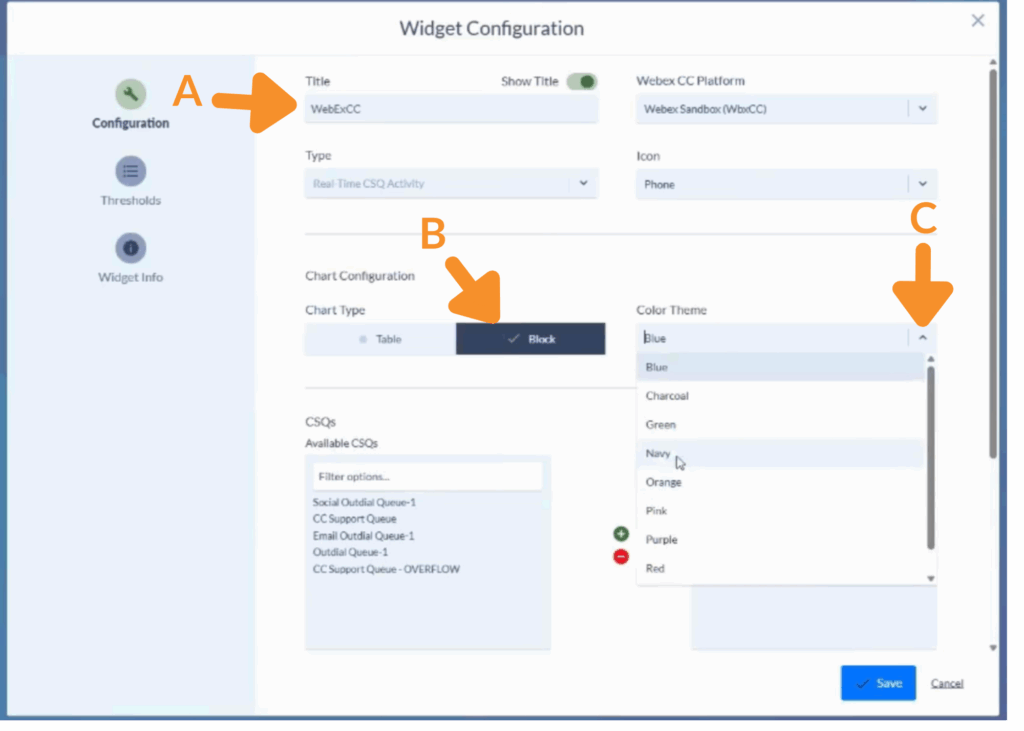Open the Thresholds list icon
This screenshot has height=731, width=1024.
pyautogui.click(x=130, y=171)
